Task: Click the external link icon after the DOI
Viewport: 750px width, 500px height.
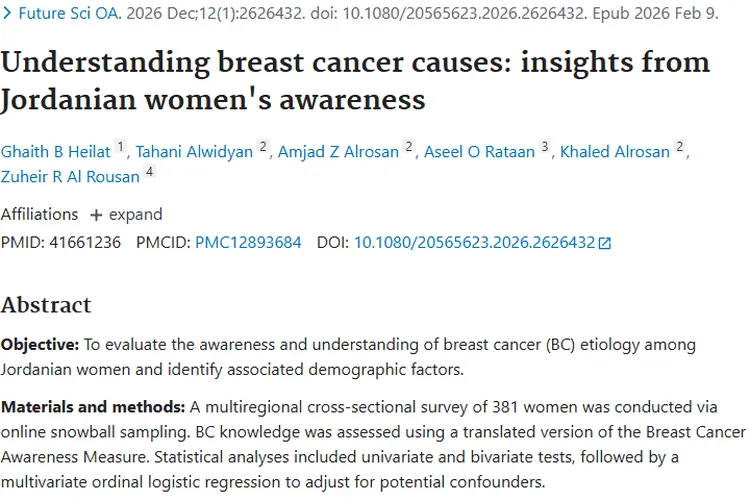Action: coord(604,243)
